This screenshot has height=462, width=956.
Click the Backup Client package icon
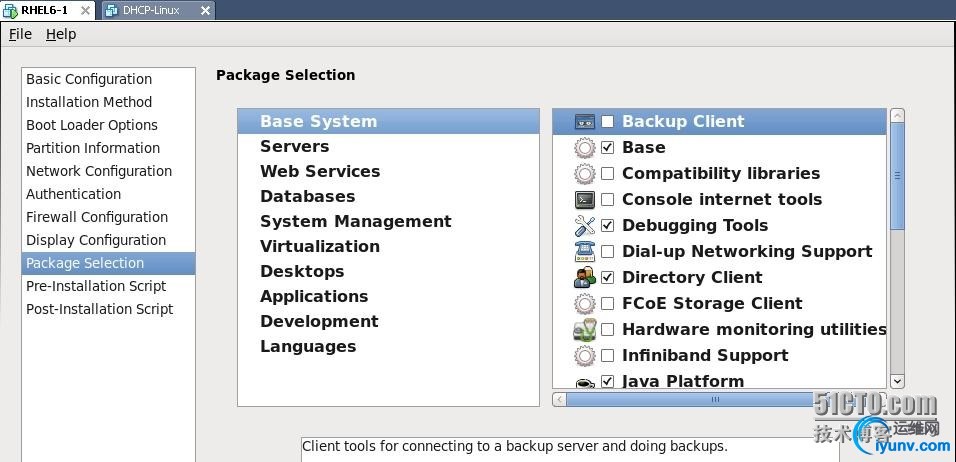pyautogui.click(x=585, y=122)
